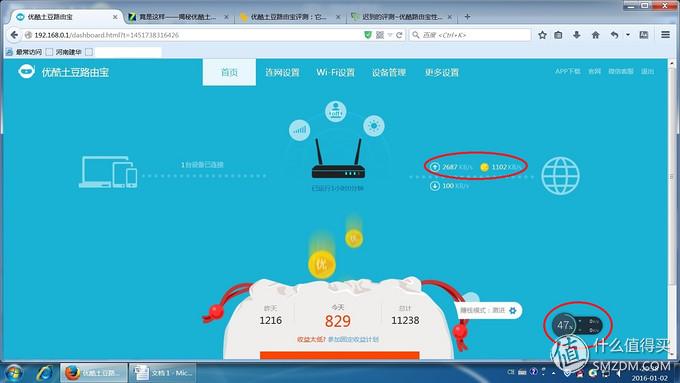This screenshot has width=680, height=383.
Task: Go to browser home page icon
Action: (595, 35)
